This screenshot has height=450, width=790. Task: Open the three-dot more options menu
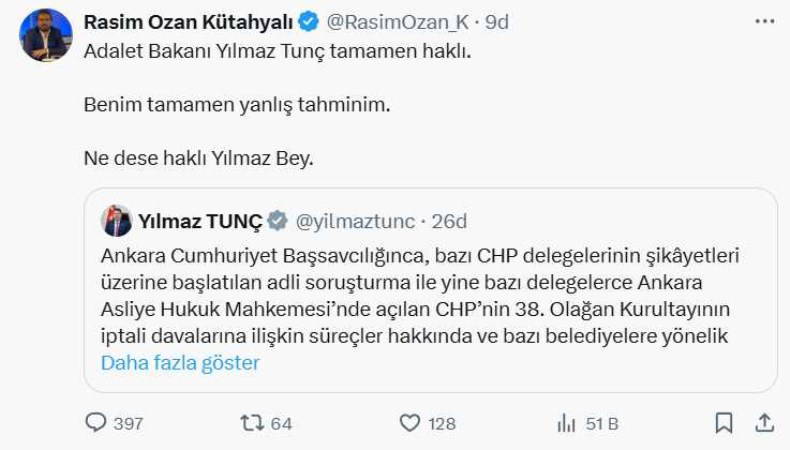coord(764,21)
